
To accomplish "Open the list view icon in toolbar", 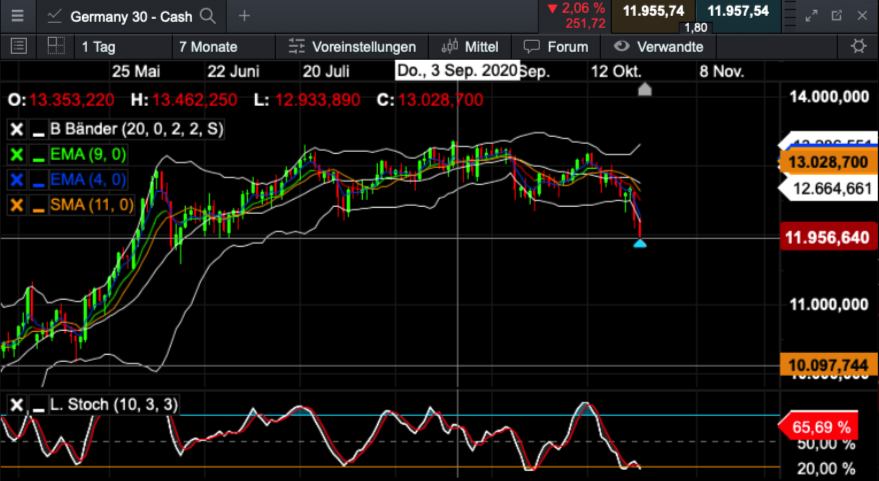I will pyautogui.click(x=18, y=46).
